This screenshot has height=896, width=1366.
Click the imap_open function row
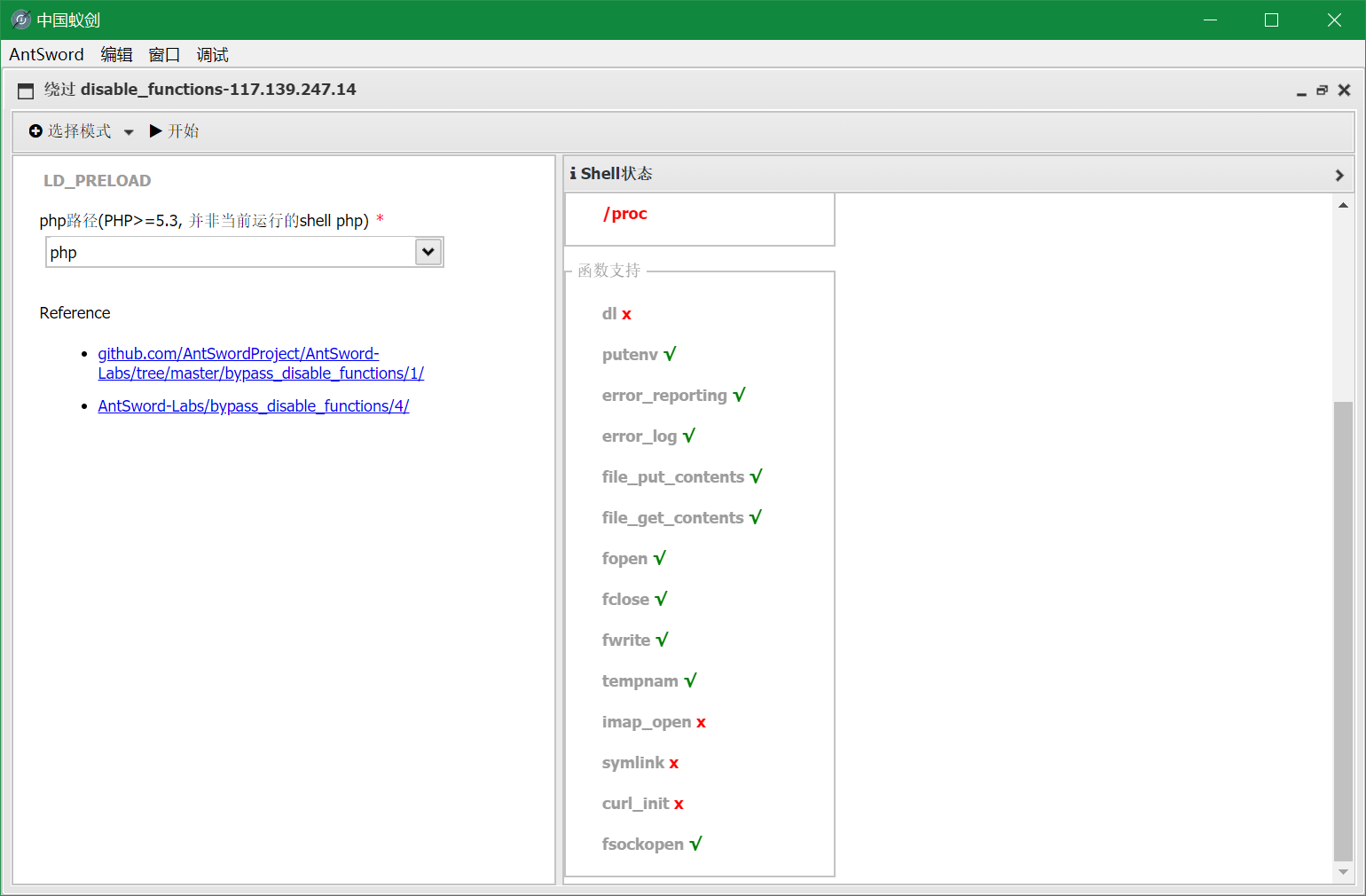[654, 721]
